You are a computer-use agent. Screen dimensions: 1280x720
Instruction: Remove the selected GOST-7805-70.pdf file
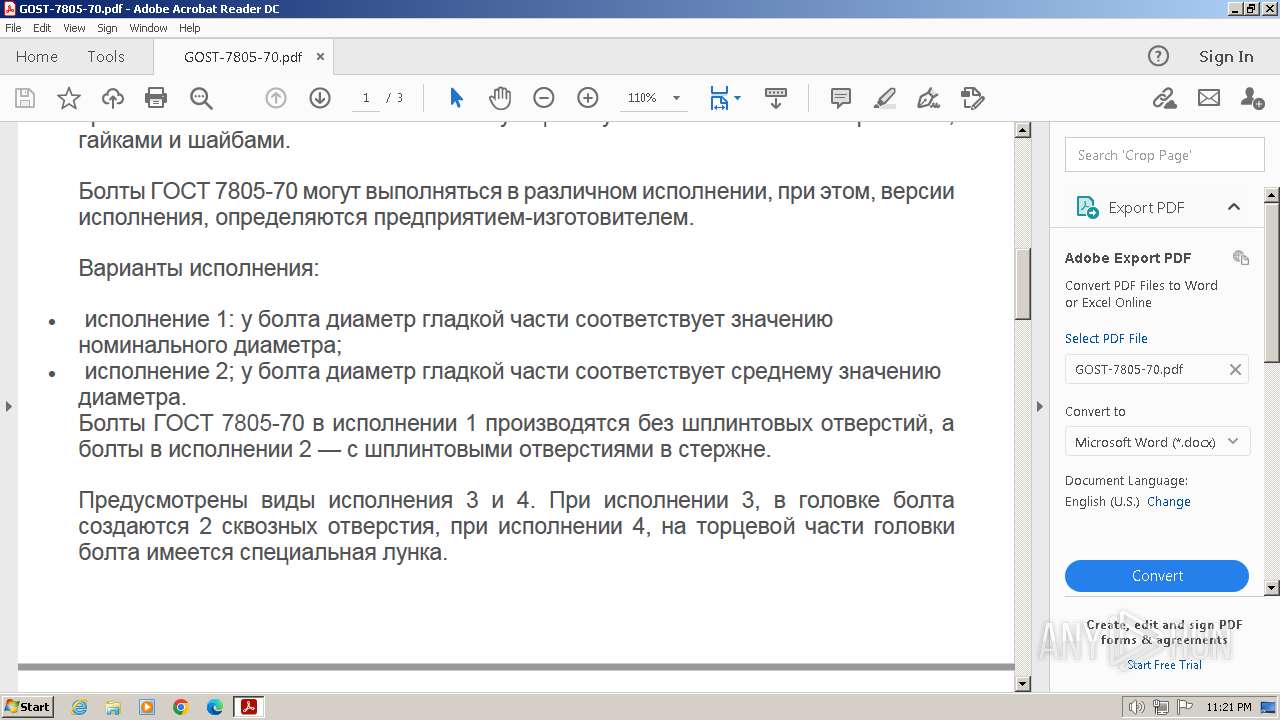pyautogui.click(x=1235, y=369)
